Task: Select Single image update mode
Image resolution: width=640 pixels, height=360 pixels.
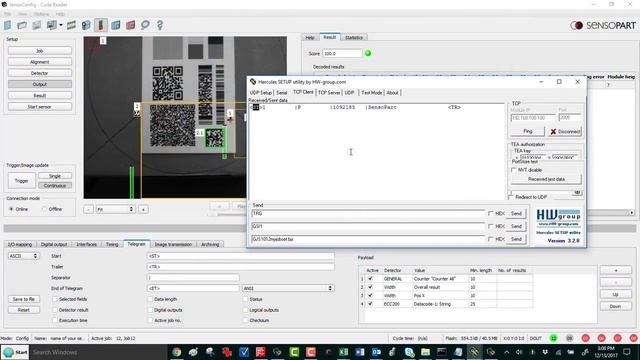Action: pos(55,176)
